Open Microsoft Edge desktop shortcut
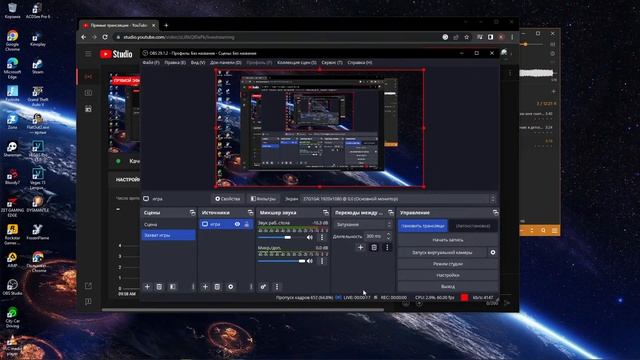Viewport: 640px width, 360px height. click(x=12, y=68)
